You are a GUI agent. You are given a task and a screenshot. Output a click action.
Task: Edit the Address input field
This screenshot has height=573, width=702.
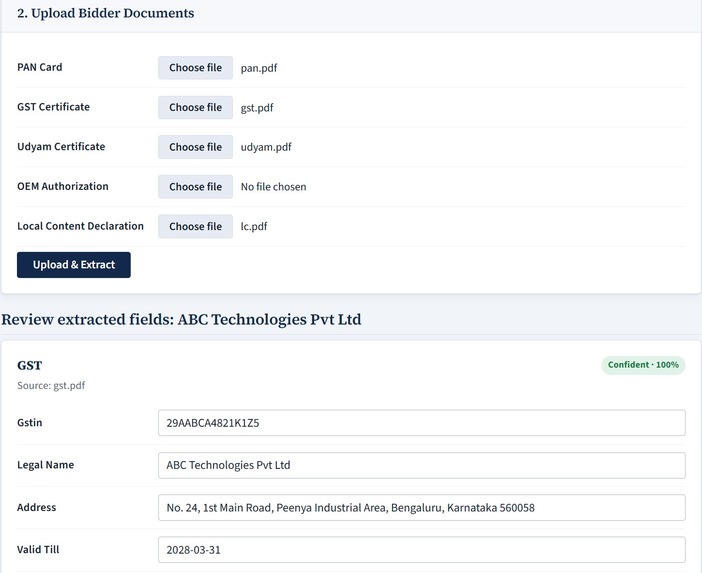tap(421, 508)
